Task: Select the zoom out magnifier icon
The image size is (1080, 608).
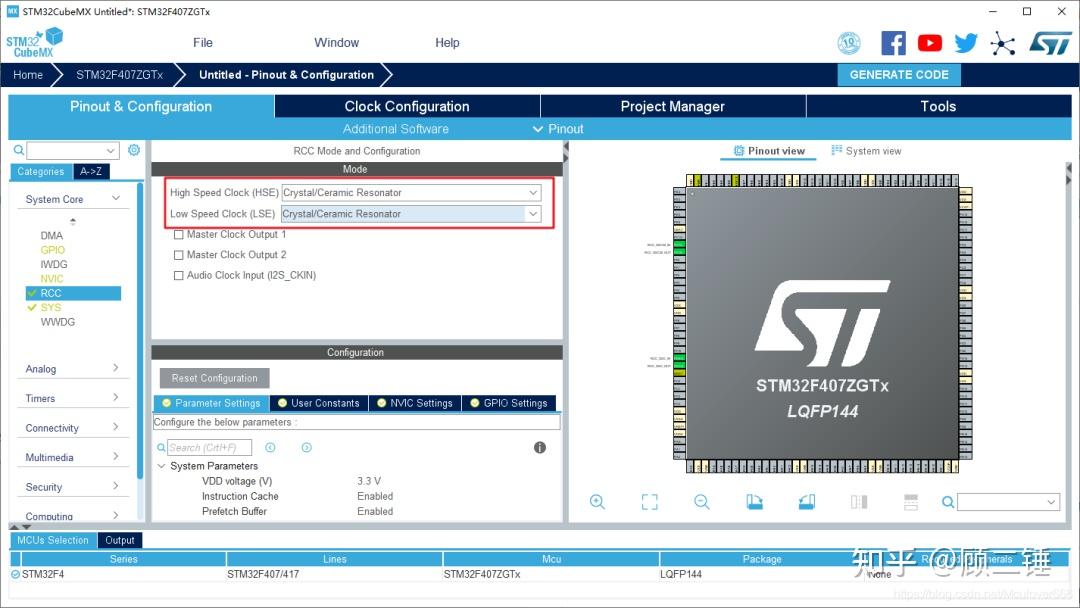Action: (702, 501)
